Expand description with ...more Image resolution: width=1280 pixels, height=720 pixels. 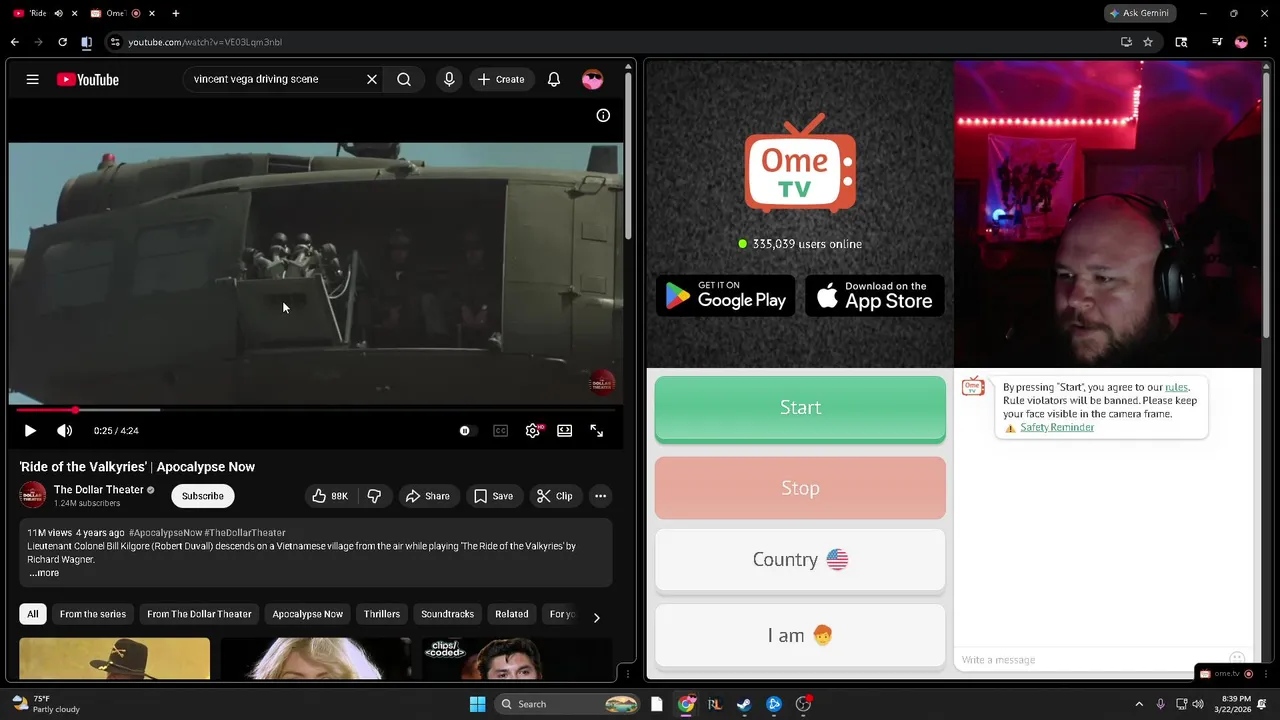[x=43, y=573]
